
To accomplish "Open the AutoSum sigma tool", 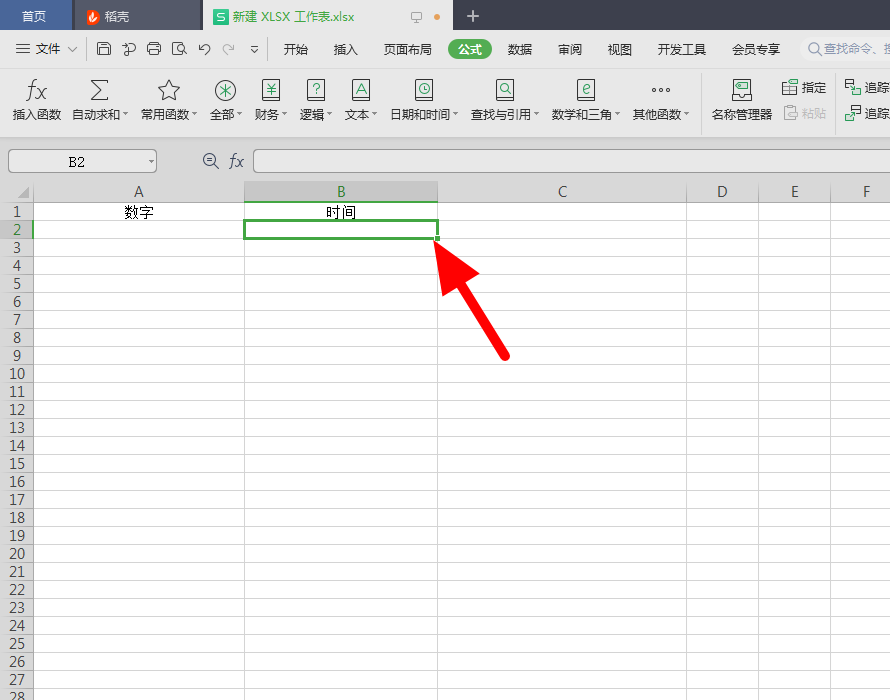I will [x=99, y=90].
